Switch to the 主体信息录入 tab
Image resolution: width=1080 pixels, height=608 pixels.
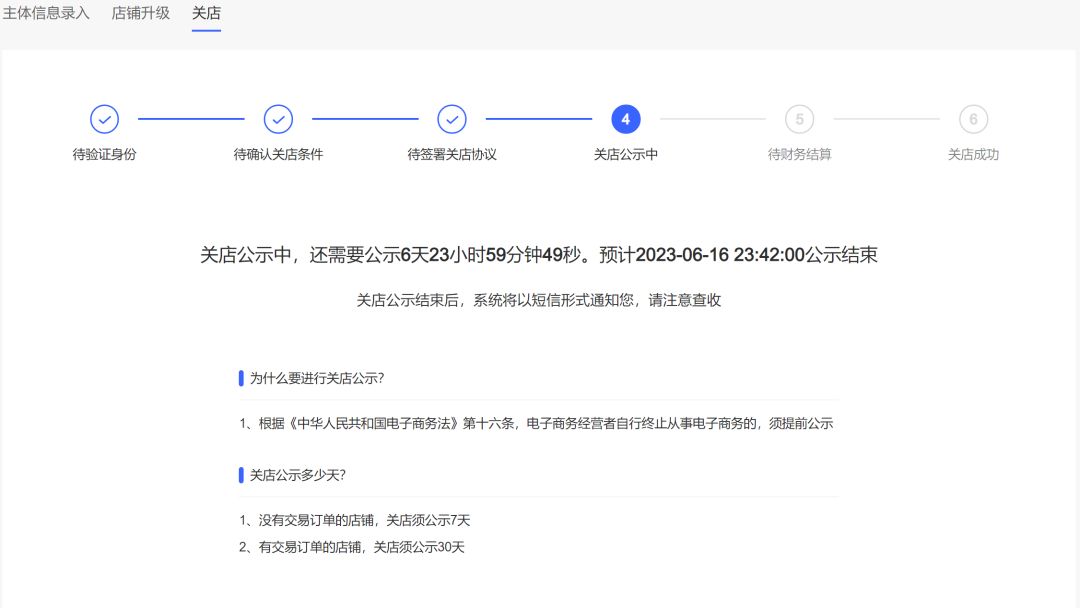[x=45, y=14]
